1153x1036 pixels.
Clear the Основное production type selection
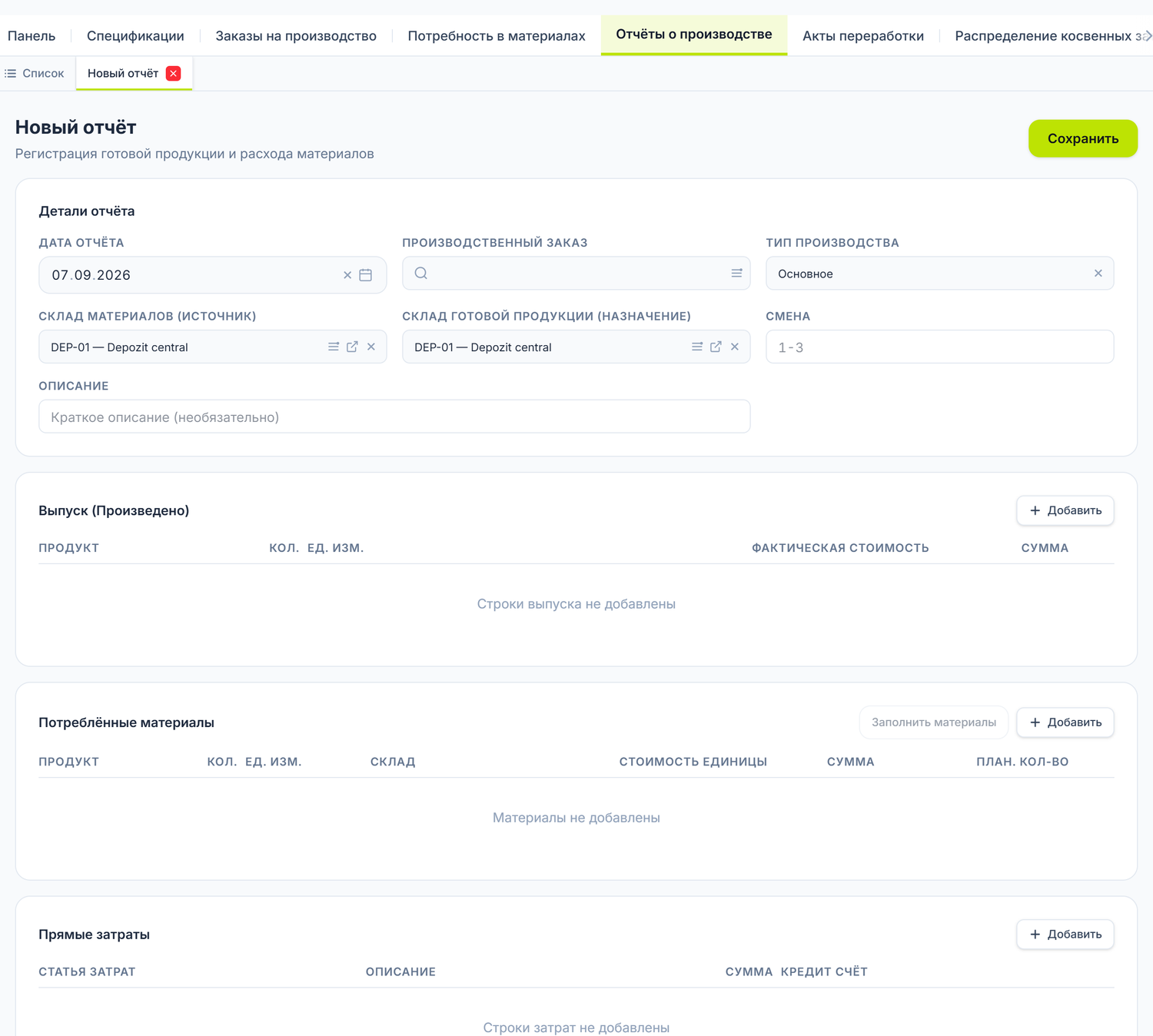pyautogui.click(x=1098, y=273)
